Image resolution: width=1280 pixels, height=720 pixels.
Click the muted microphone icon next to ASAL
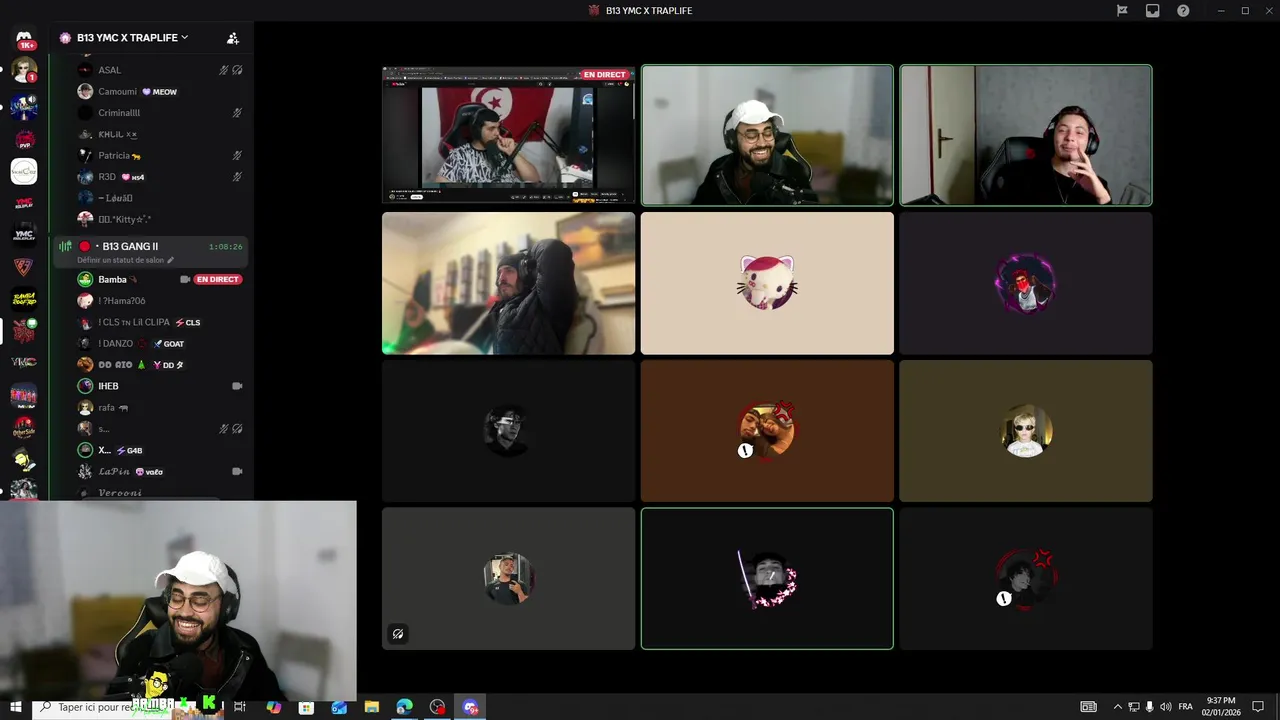point(224,70)
